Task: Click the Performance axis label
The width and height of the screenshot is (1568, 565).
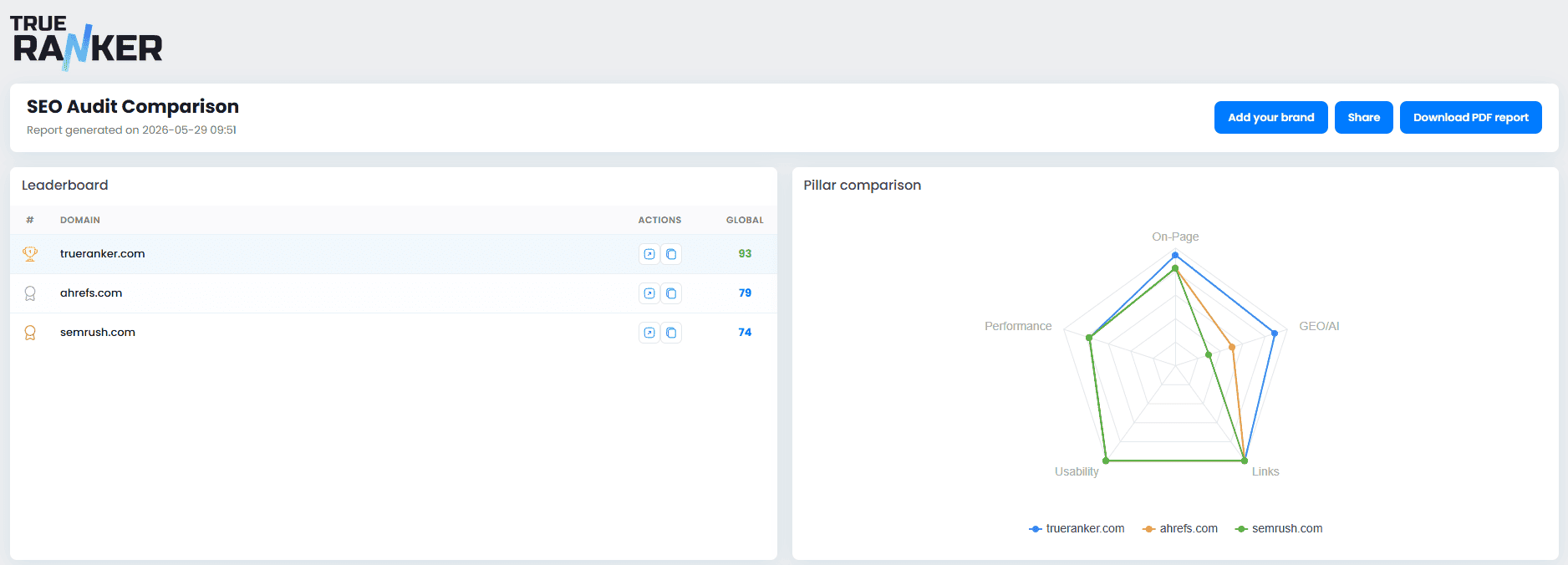Action: [x=1018, y=326]
